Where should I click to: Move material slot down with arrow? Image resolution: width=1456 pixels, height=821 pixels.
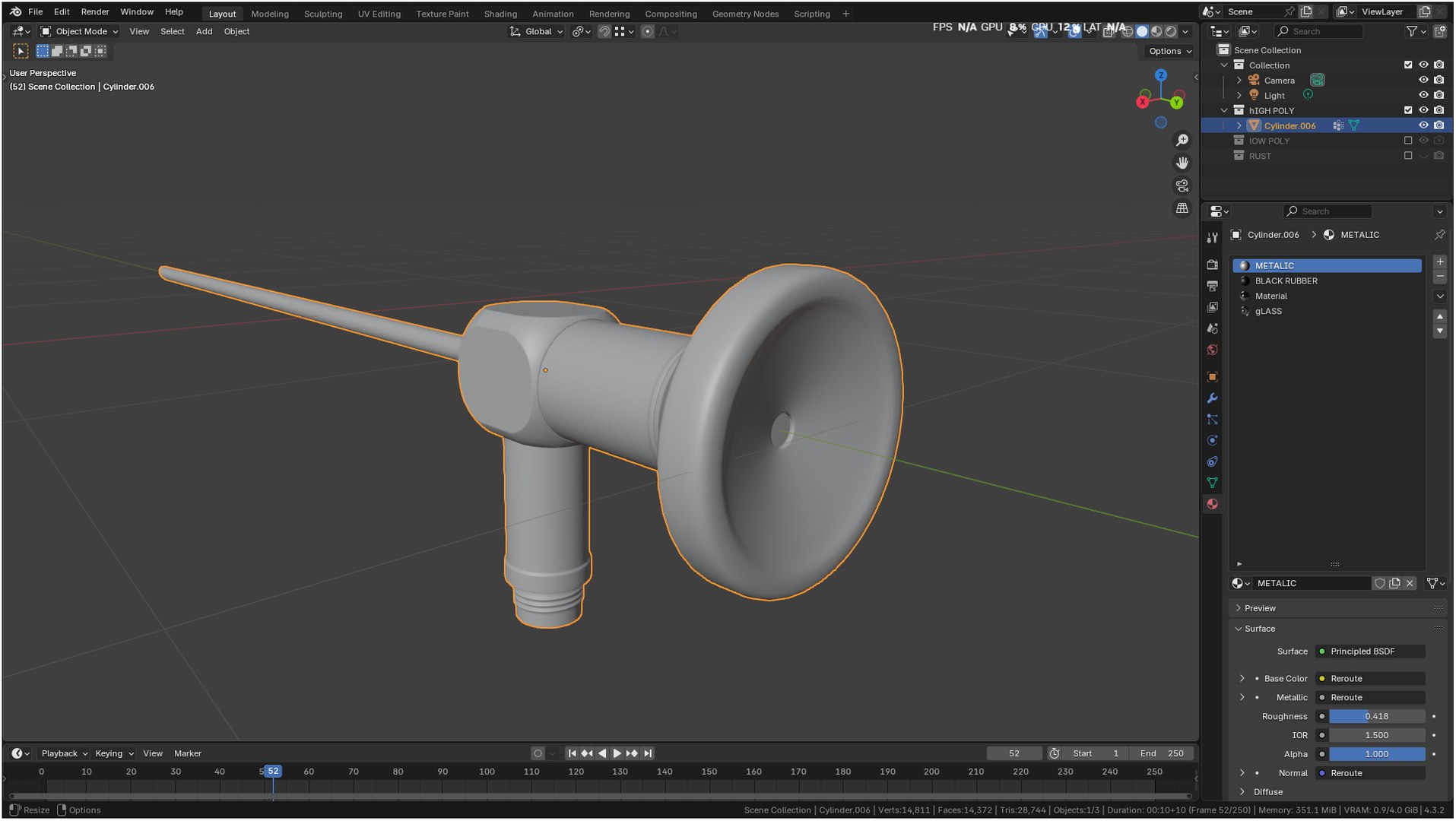coord(1440,331)
